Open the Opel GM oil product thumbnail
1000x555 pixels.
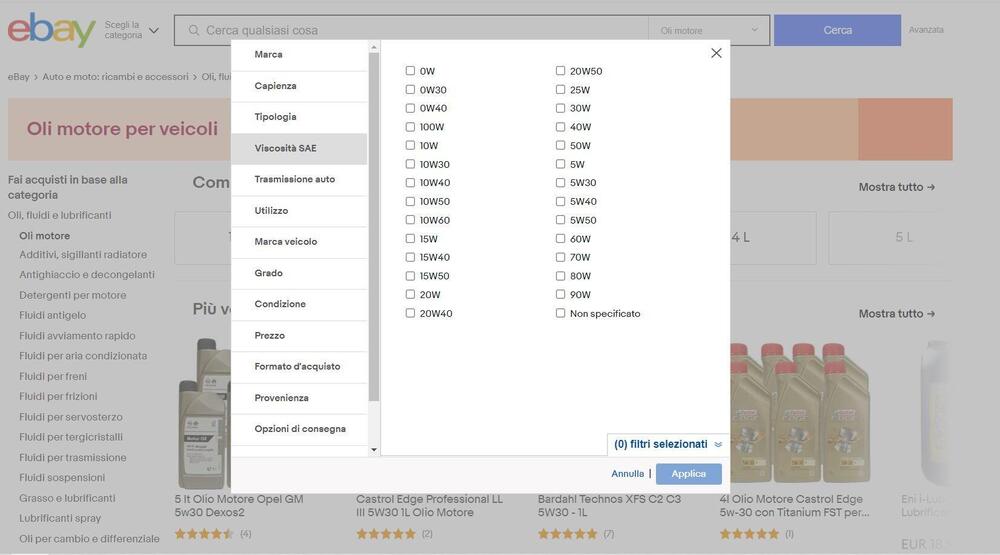[204, 413]
